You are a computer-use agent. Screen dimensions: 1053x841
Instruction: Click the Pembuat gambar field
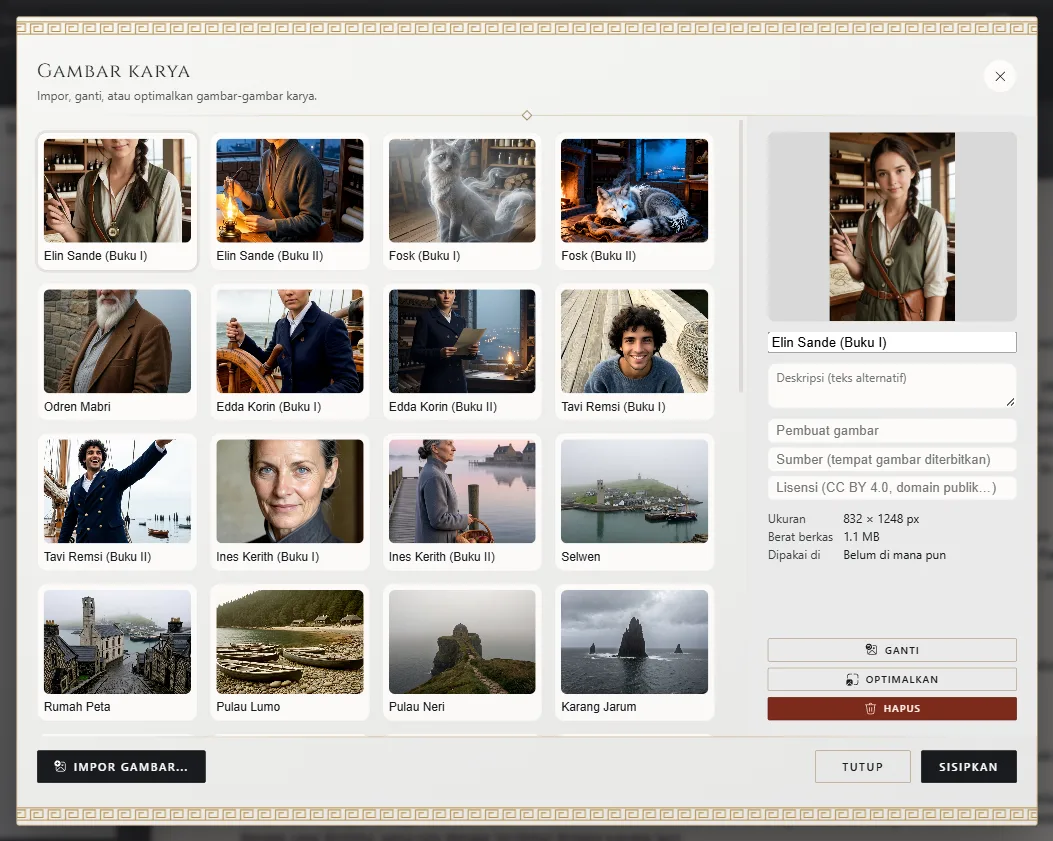click(892, 431)
